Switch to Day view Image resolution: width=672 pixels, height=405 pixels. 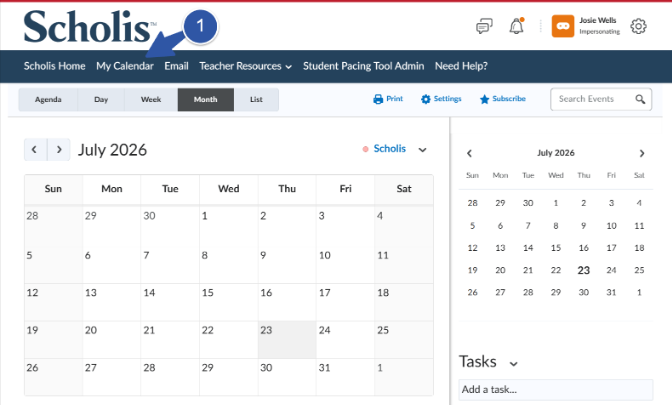click(x=101, y=99)
